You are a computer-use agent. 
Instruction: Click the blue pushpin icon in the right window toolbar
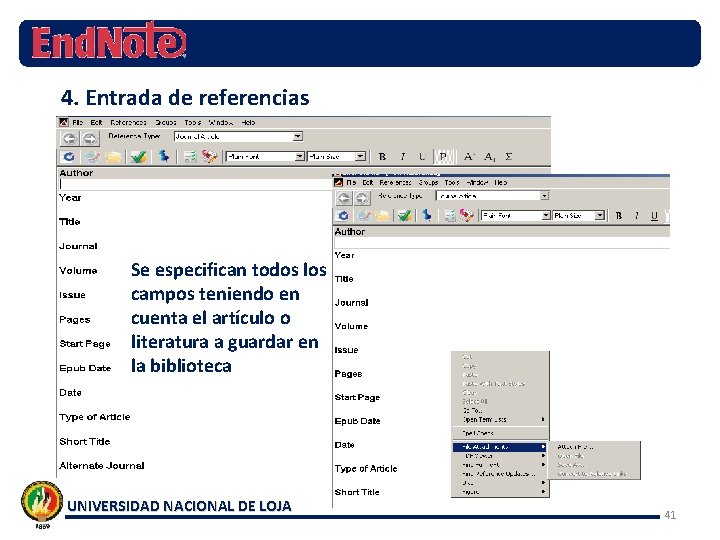click(x=427, y=215)
